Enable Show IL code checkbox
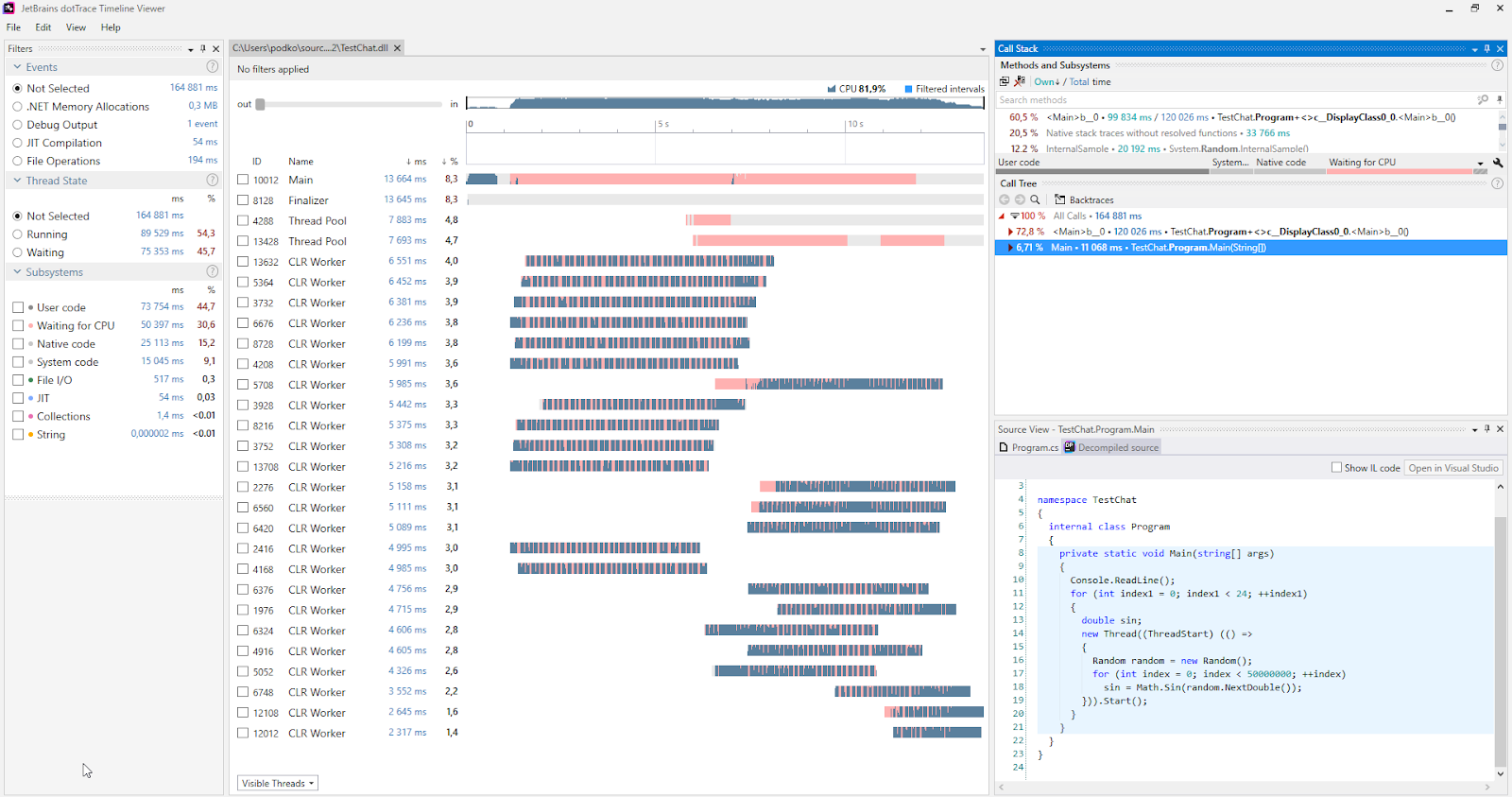 tap(1336, 467)
